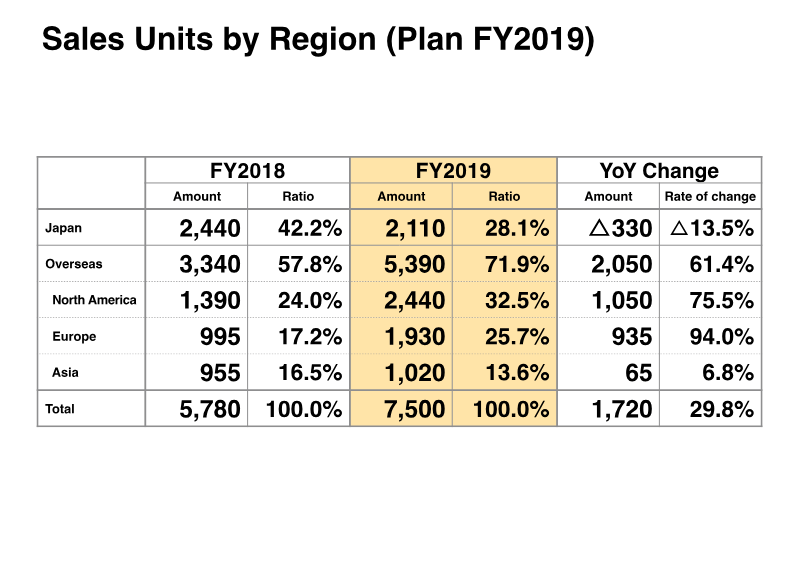Click the North America row label
Screen dimensions: 800x565
coord(94,300)
